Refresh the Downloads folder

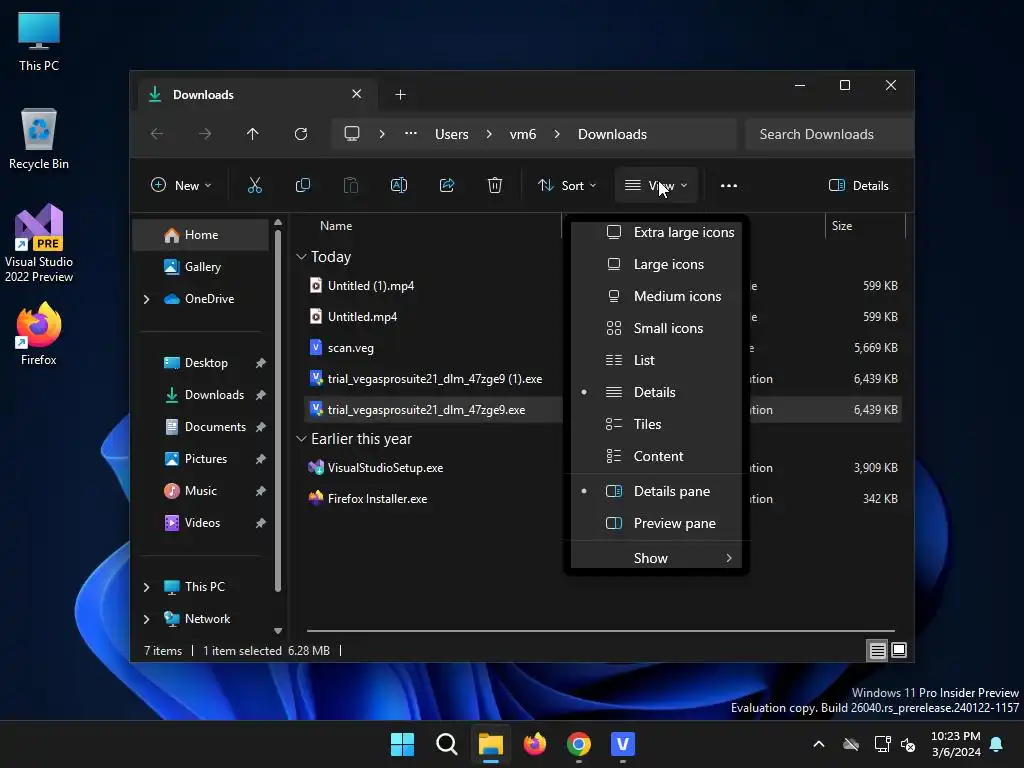click(x=300, y=134)
